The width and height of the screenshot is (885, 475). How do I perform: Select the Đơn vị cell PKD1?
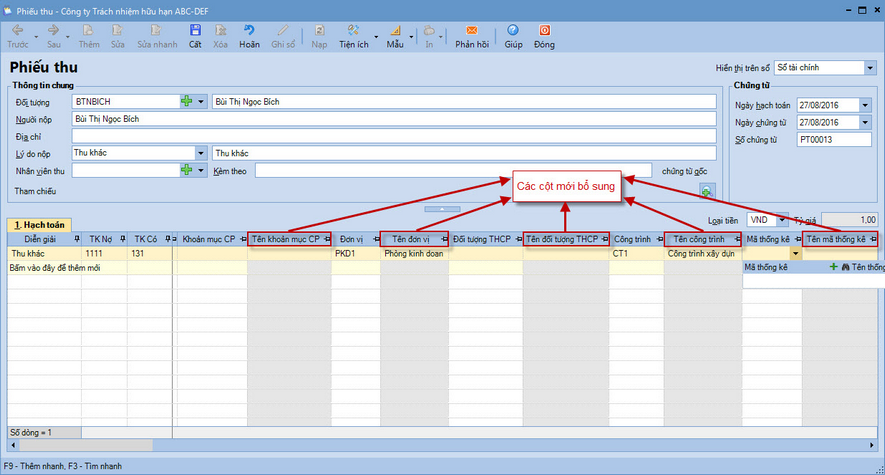click(x=356, y=253)
